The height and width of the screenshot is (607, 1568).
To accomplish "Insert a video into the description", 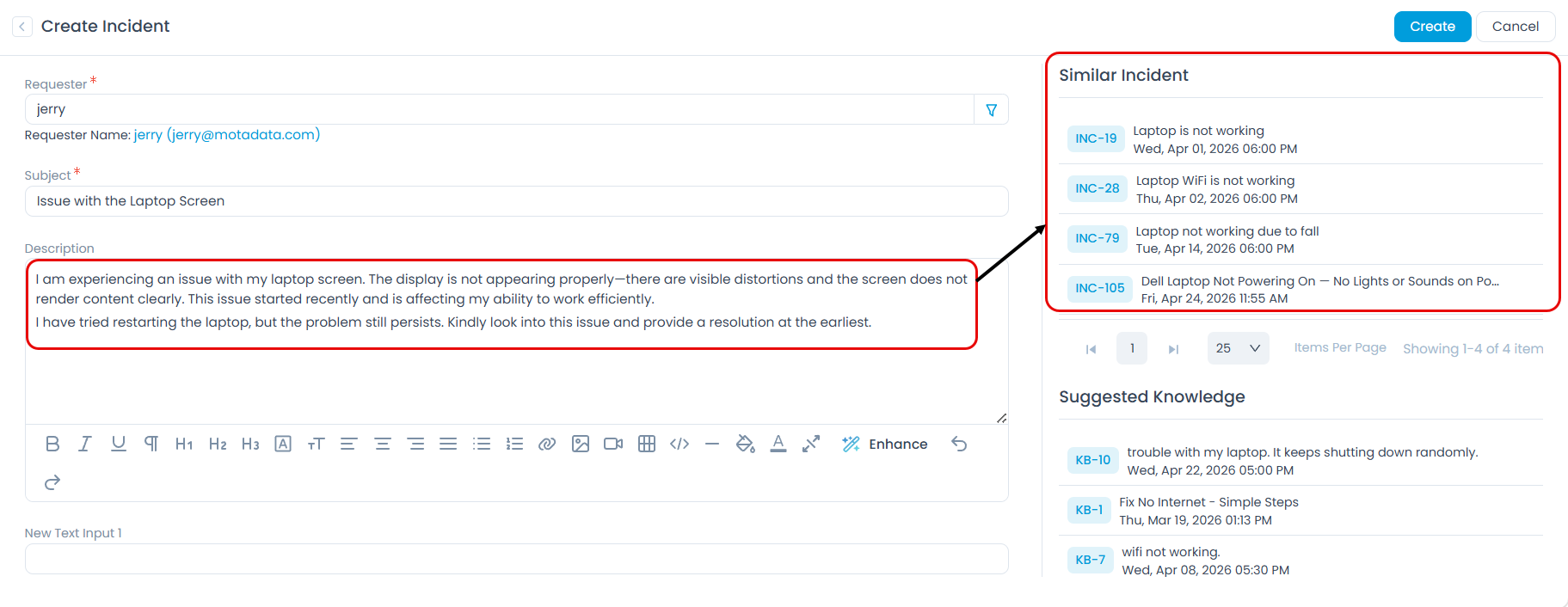I will tap(613, 444).
